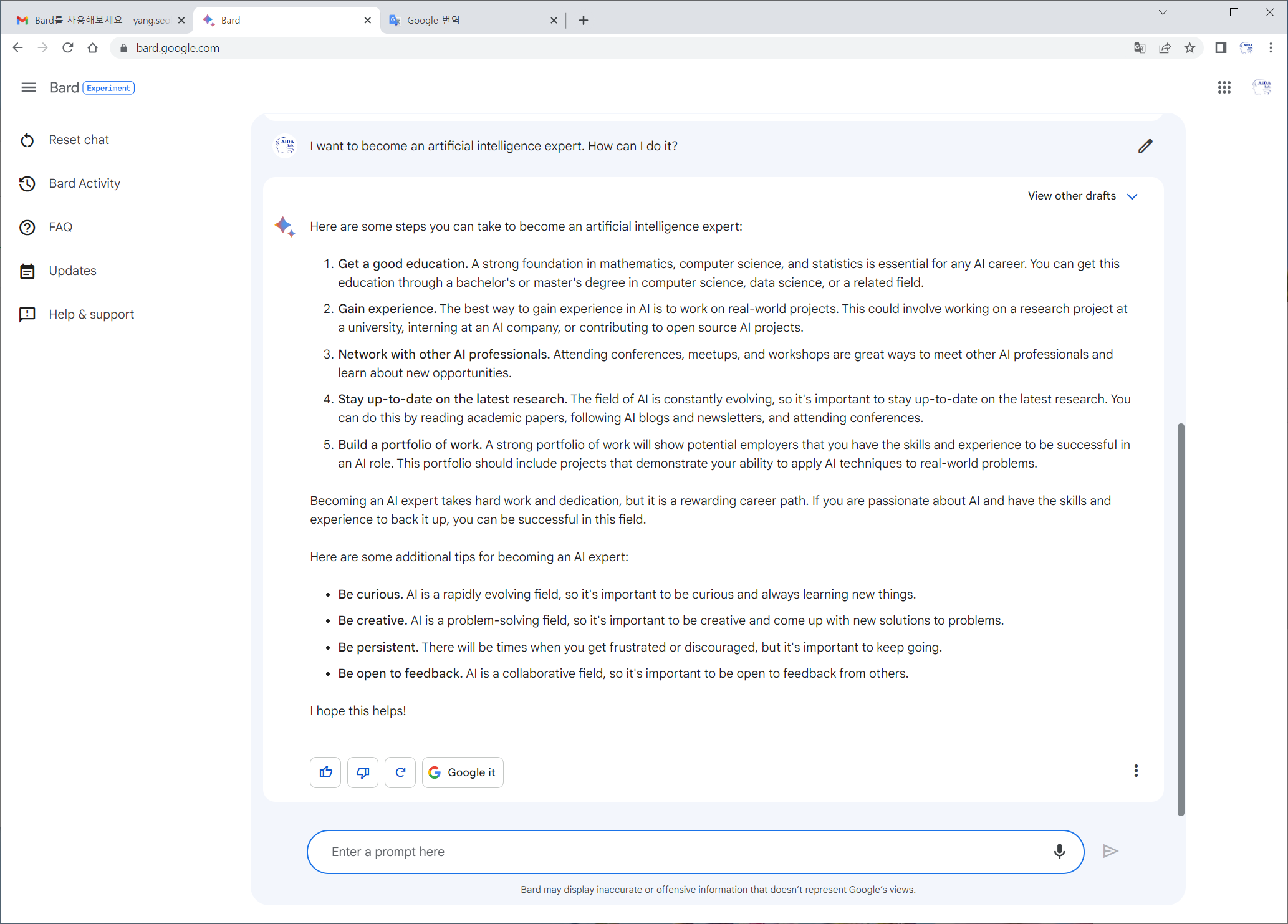
Task: Click the microphone voice input icon
Action: [x=1059, y=852]
